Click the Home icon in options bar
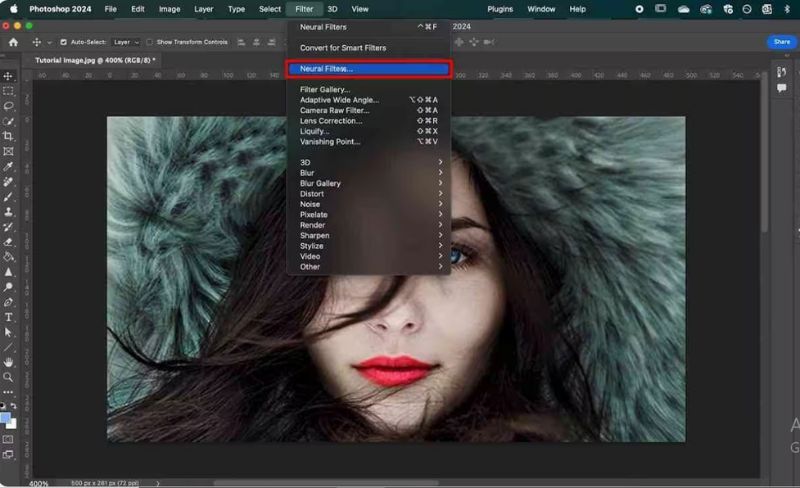The width and height of the screenshot is (800, 488). coord(13,42)
